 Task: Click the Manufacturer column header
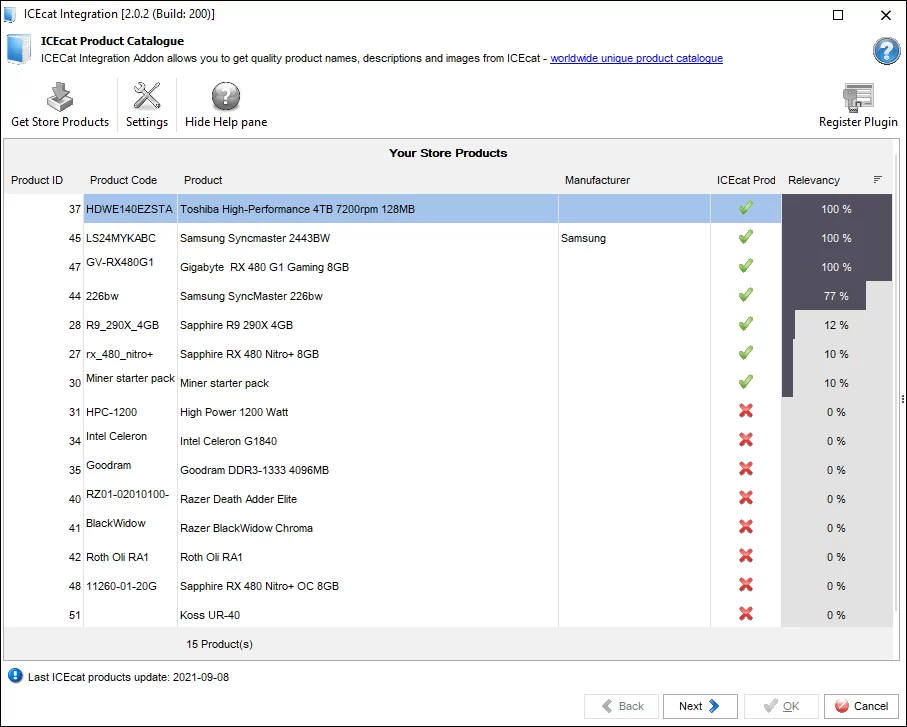click(x=597, y=180)
